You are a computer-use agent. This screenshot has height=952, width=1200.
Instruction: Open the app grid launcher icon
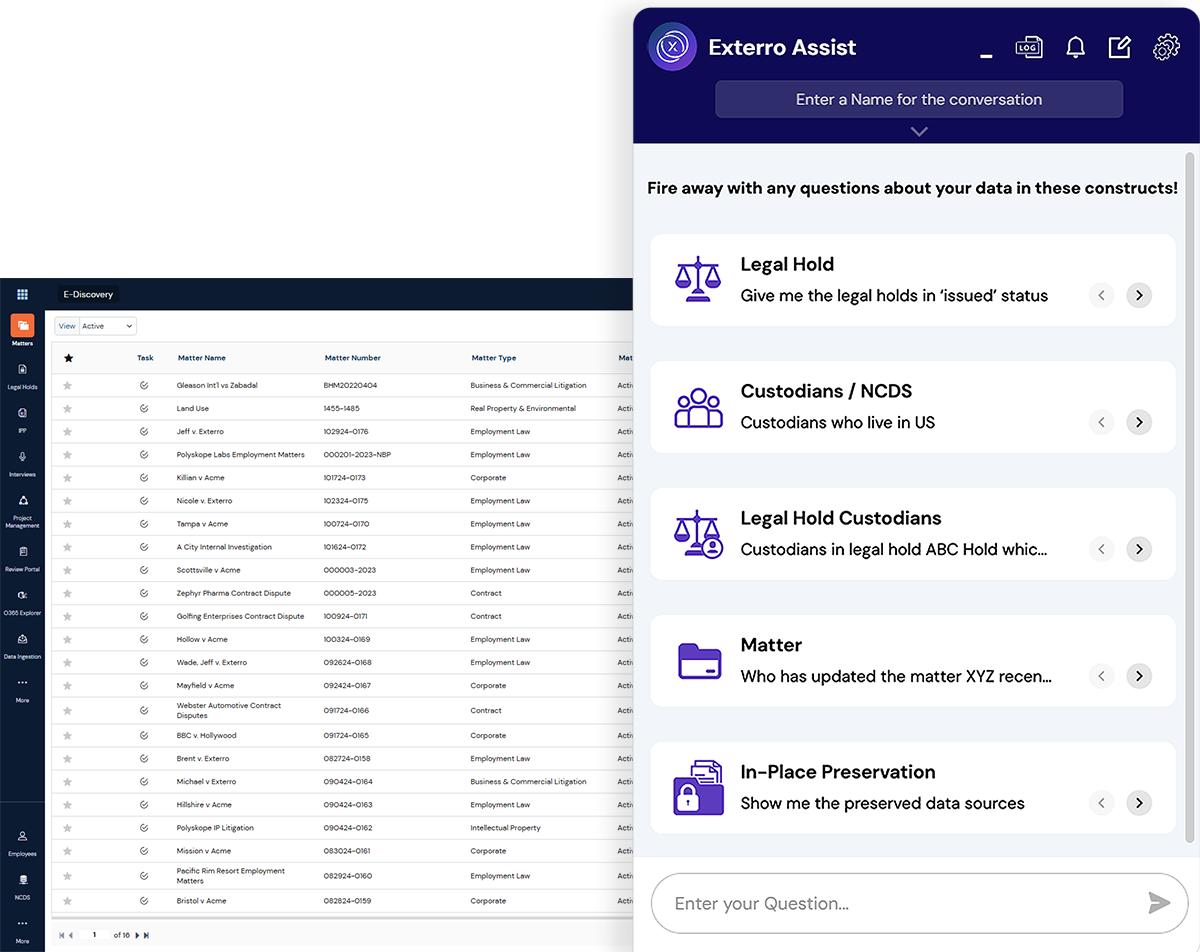coord(22,295)
